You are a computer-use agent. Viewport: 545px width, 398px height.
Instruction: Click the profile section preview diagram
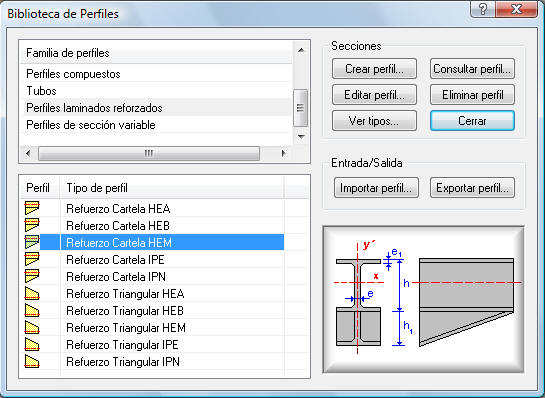423,299
